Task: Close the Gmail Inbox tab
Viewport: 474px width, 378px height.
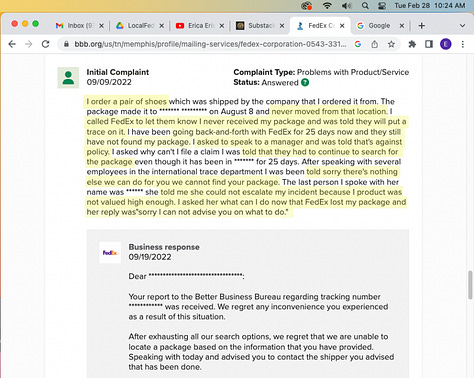Action: pyautogui.click(x=101, y=26)
